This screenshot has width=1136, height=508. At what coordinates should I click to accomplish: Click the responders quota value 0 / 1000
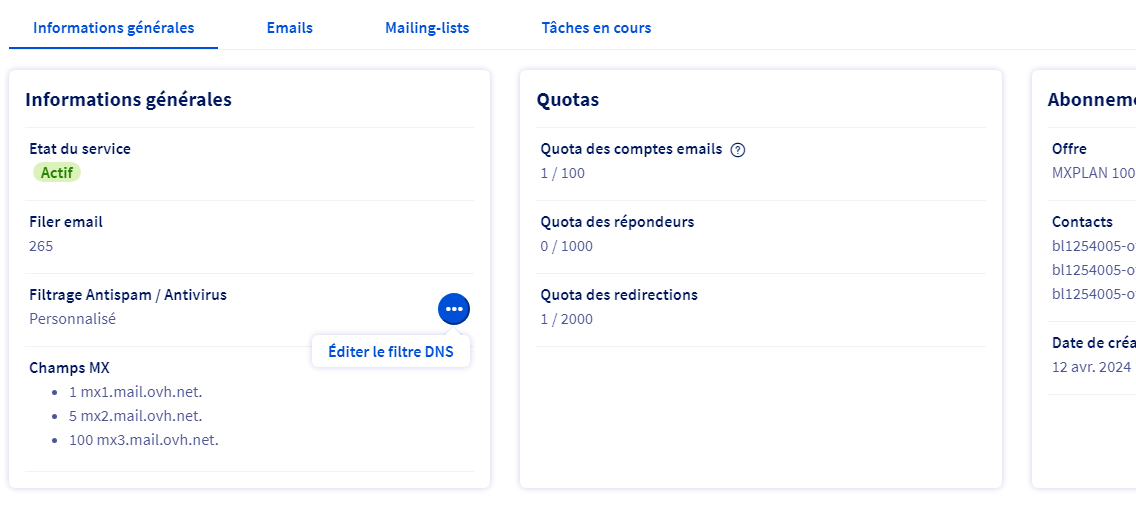pyautogui.click(x=566, y=246)
